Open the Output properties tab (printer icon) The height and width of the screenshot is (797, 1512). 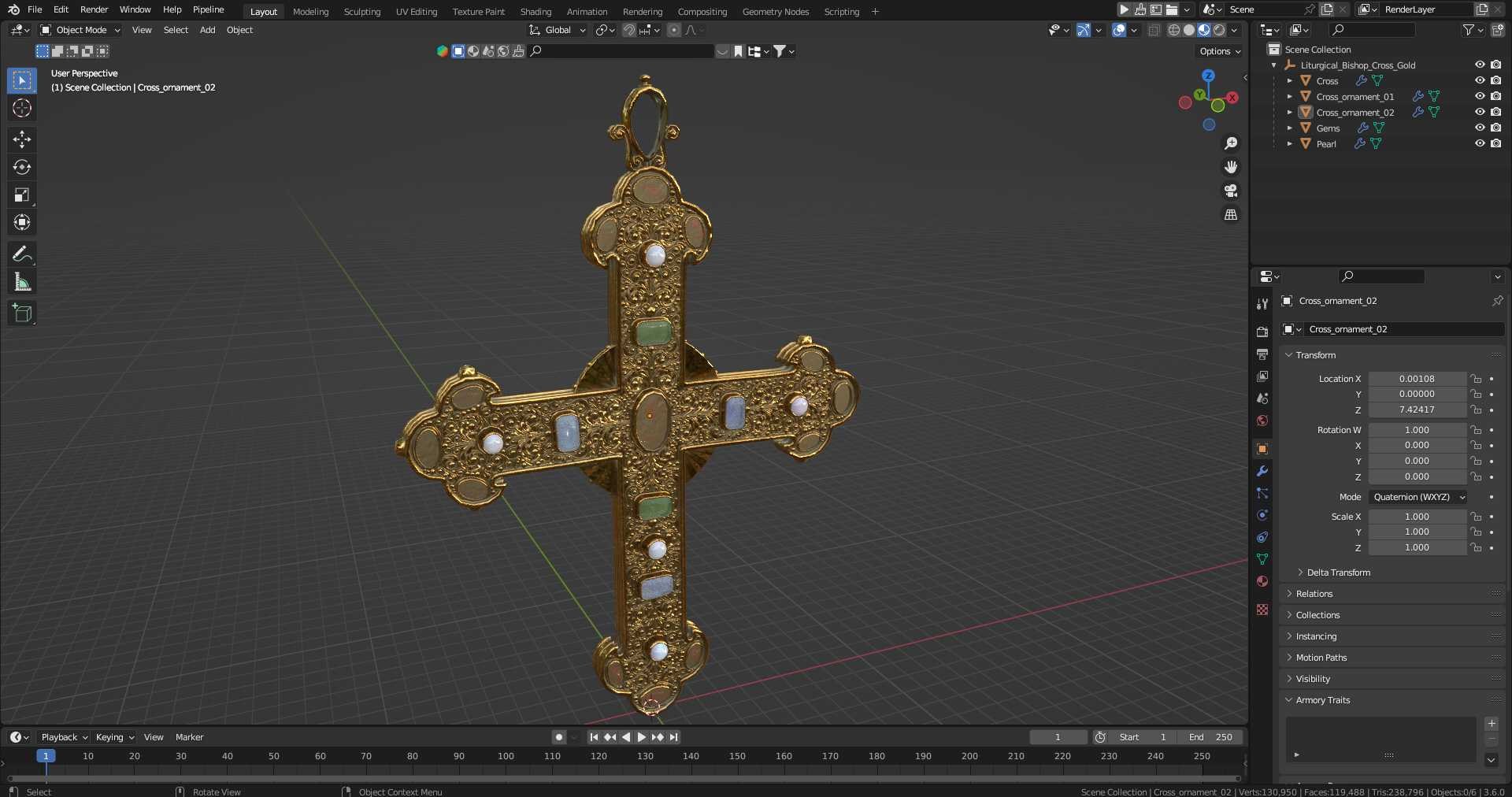(x=1262, y=354)
